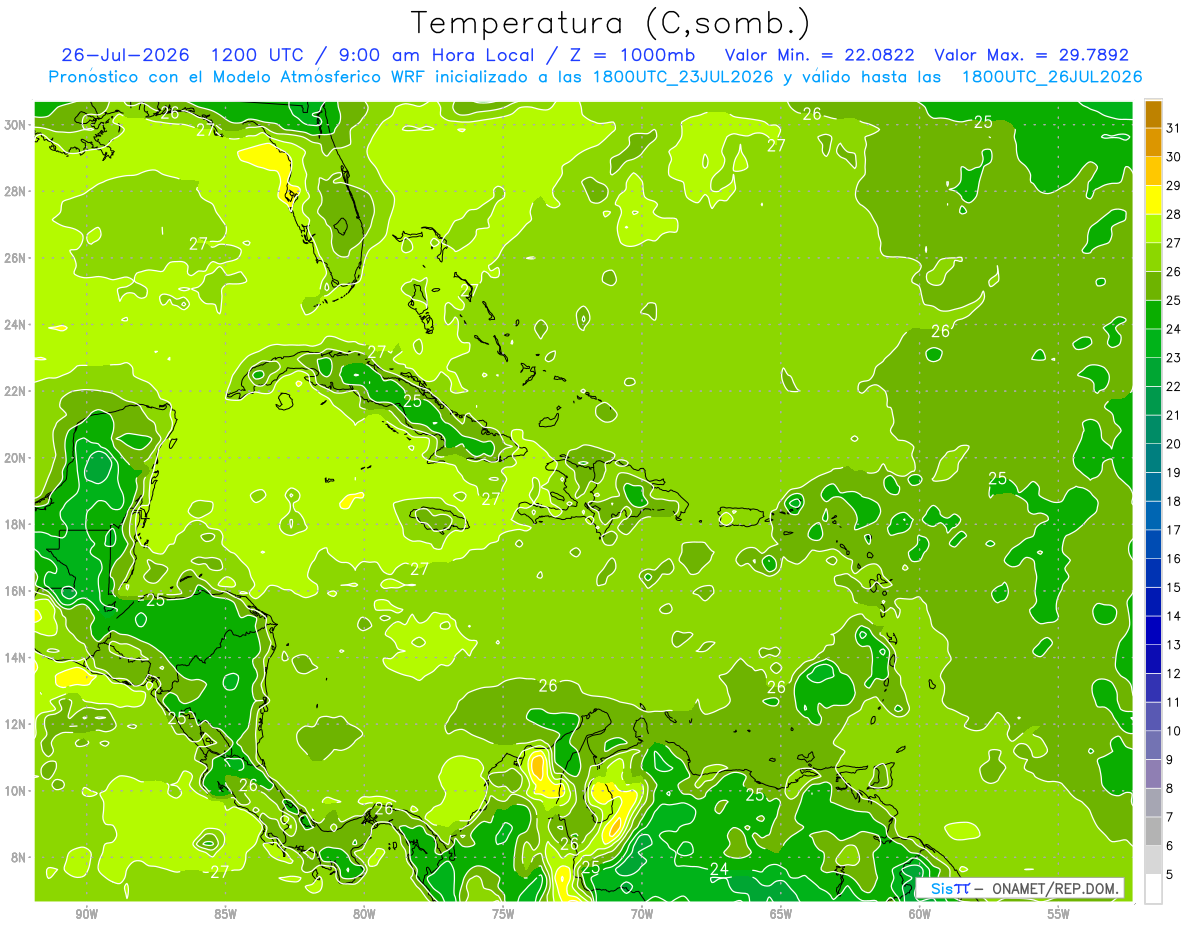Click the colorbar label '22'

coord(1174,386)
